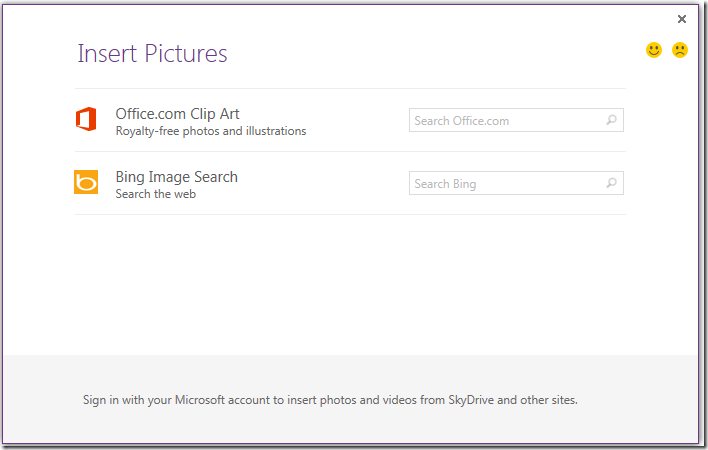Screen dimensions: 708x450
Task: Click the orange Office.com logo icon
Action: [x=86, y=120]
